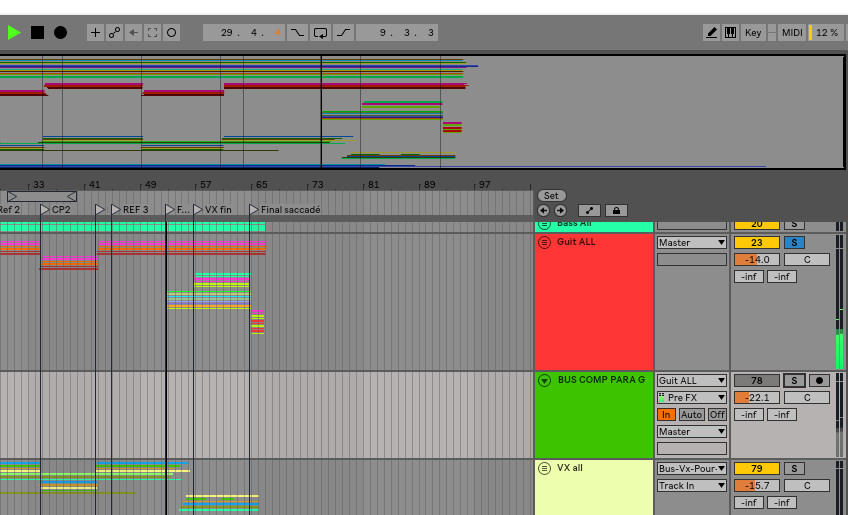Click BUS COMP volume value -22.1
Image resolution: width=848 pixels, height=515 pixels.
757,398
